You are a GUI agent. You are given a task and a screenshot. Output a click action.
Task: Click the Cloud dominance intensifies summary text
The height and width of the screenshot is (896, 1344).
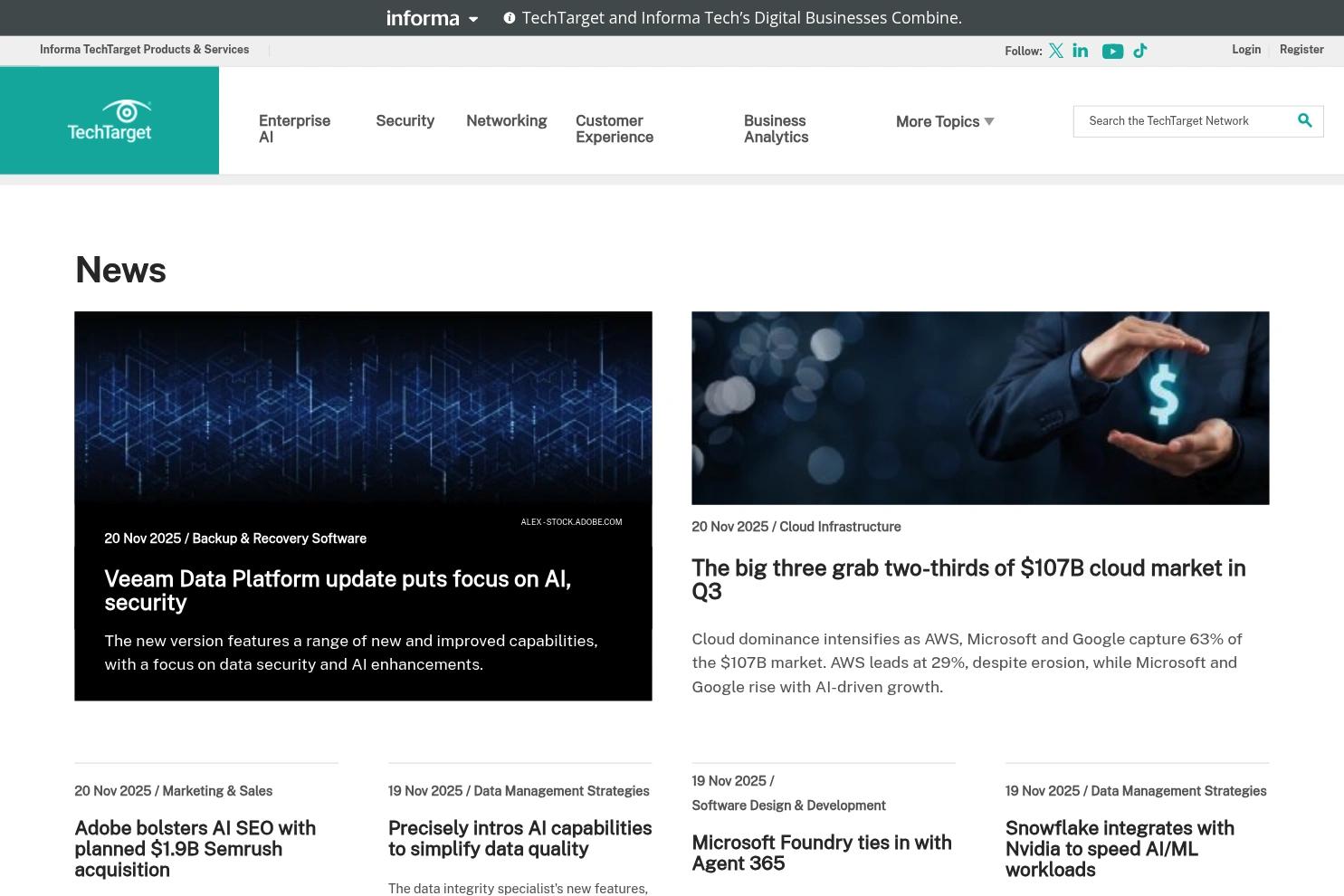967,662
